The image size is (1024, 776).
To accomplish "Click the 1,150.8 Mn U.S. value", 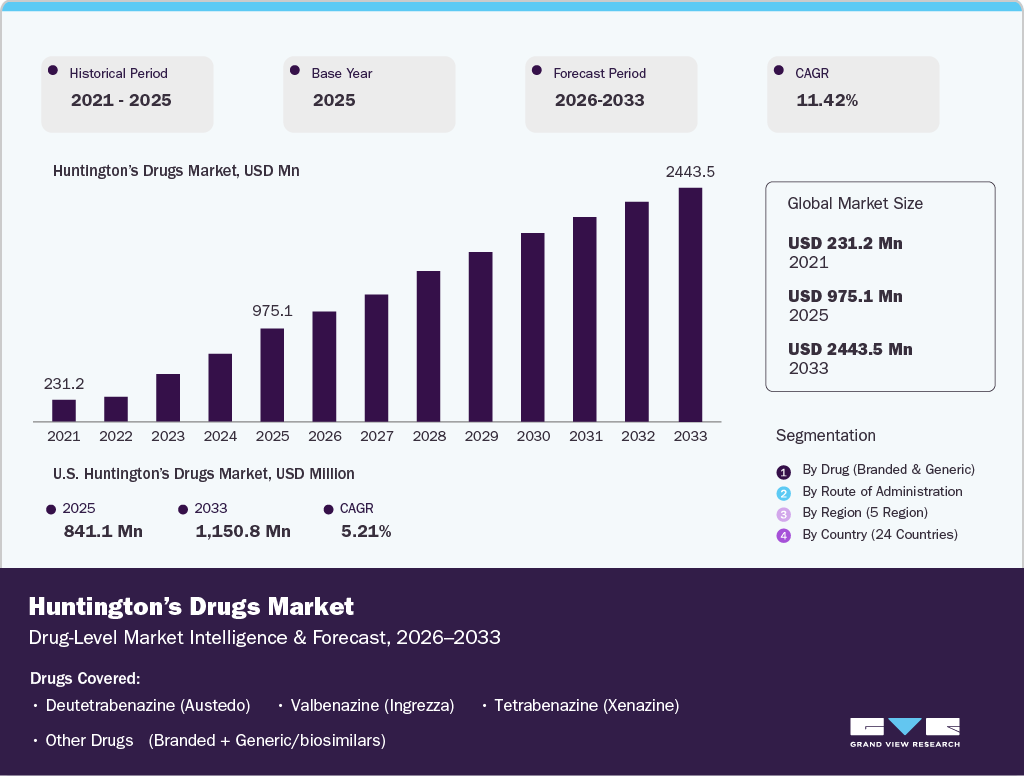I will click(243, 531).
